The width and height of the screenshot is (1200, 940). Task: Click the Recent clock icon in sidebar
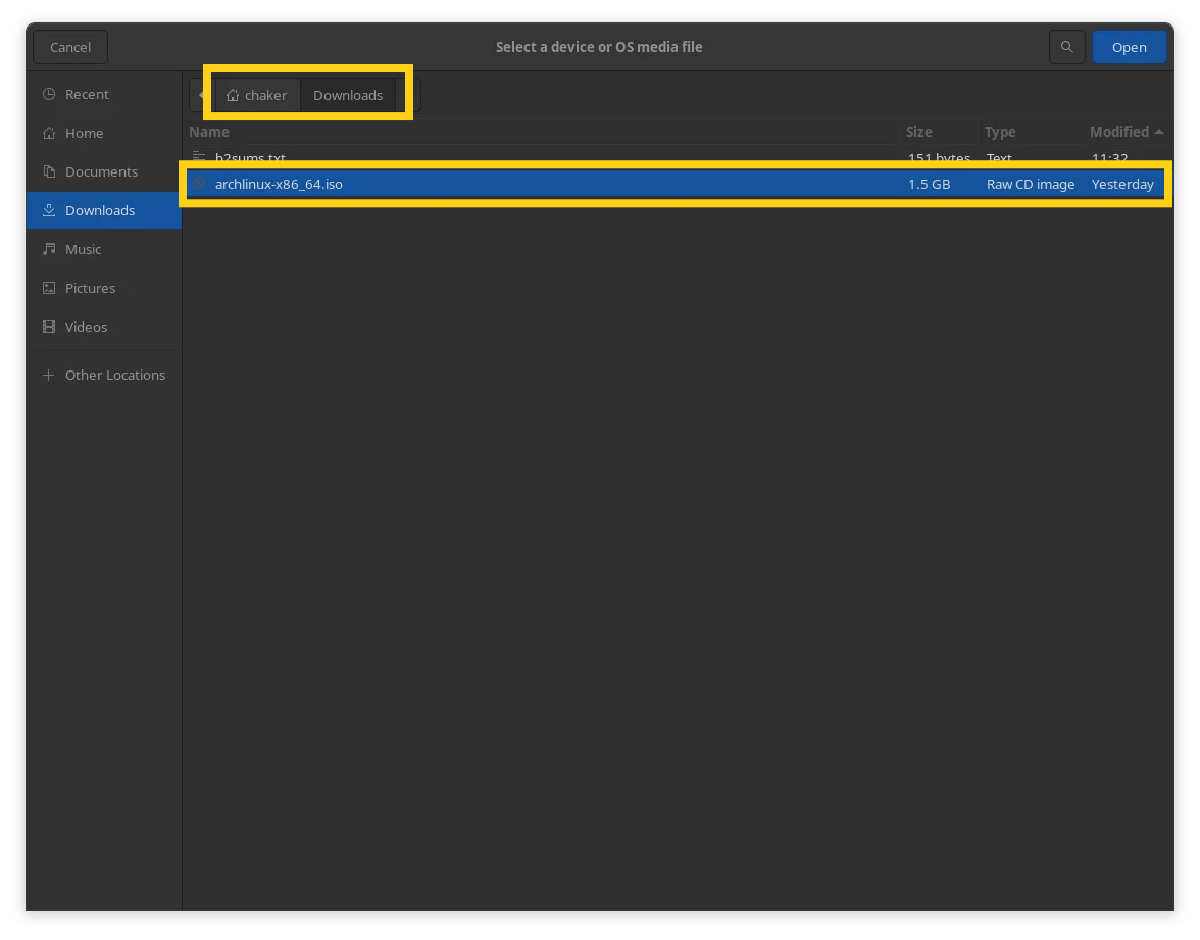(49, 94)
